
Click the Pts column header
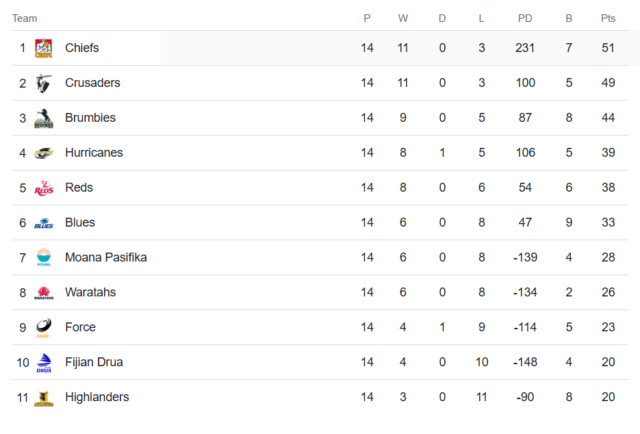tap(608, 18)
